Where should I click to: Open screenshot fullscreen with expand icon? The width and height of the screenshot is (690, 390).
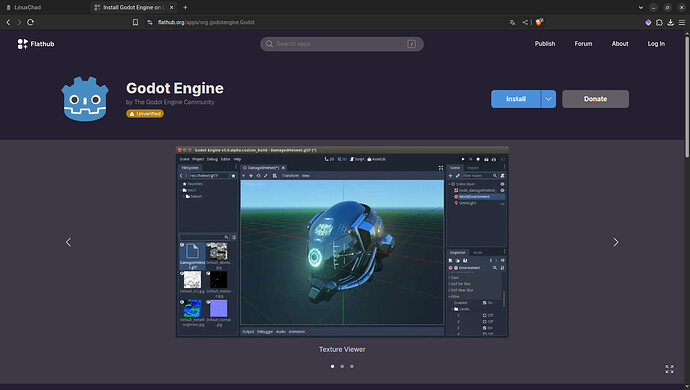669,369
